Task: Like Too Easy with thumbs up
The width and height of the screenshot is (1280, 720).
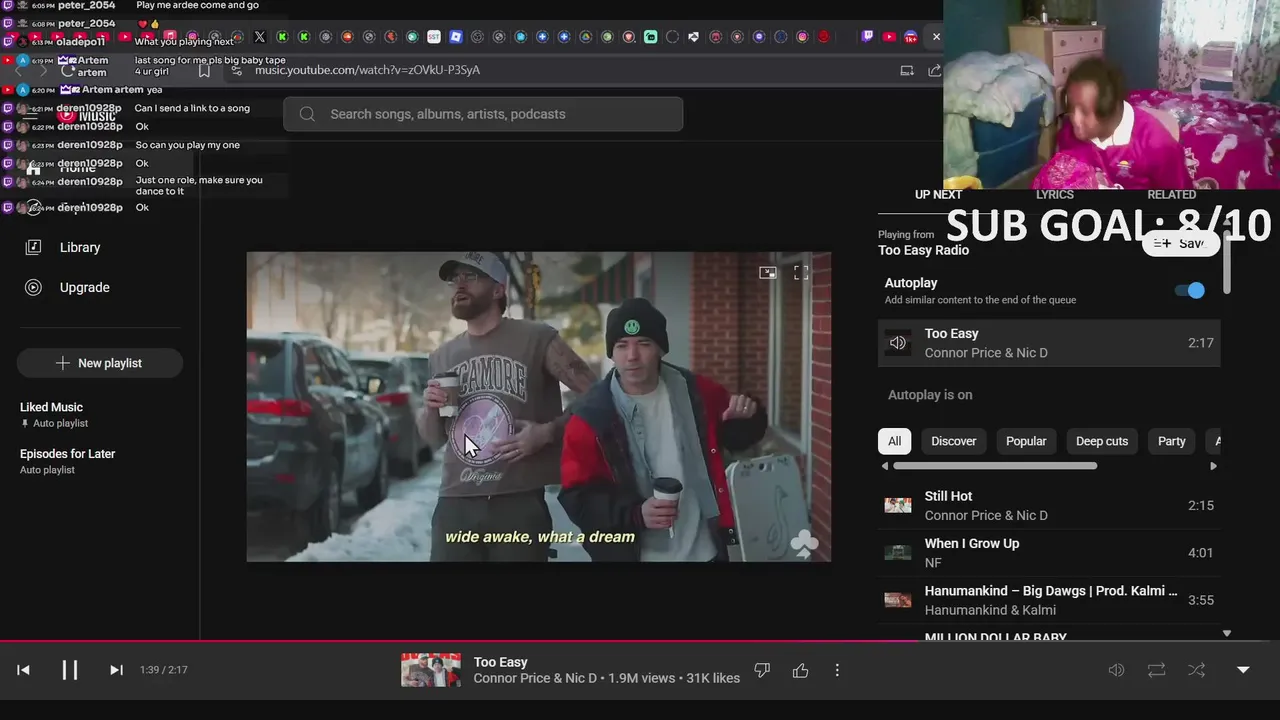Action: point(800,670)
